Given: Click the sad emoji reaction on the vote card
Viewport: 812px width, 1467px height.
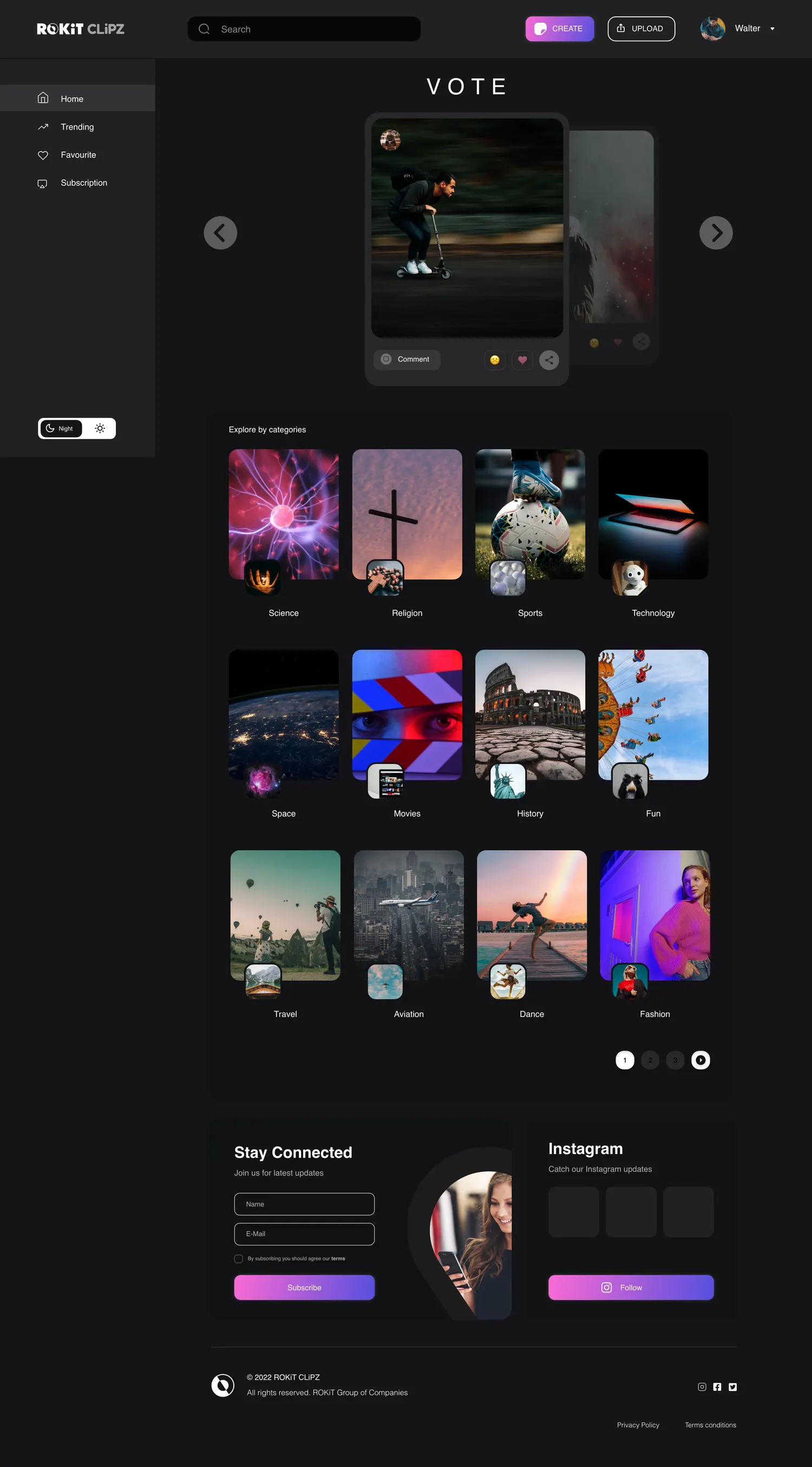Looking at the screenshot, I should point(495,360).
